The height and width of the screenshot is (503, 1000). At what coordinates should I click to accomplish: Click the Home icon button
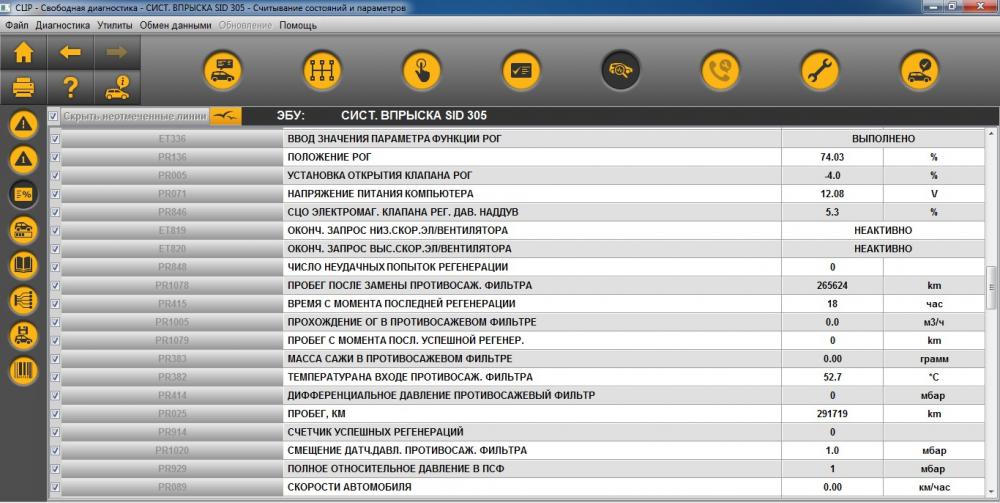[x=24, y=52]
